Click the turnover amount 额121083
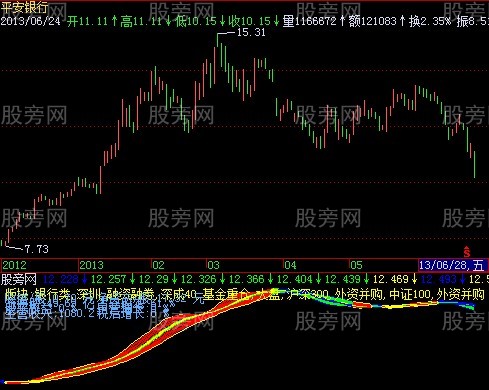The height and width of the screenshot is (390, 489). coord(373,22)
